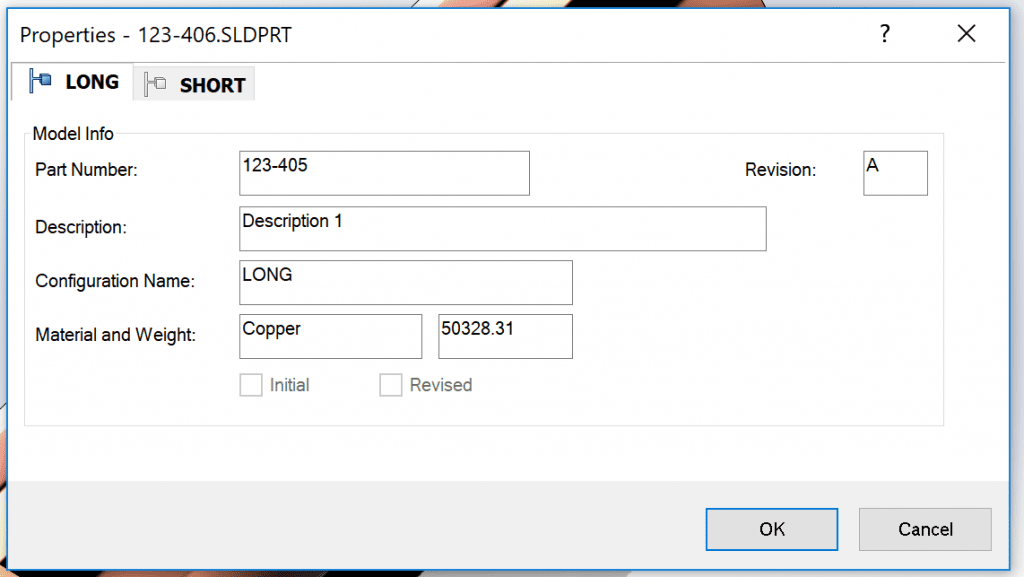Click the Revised label text

point(441,385)
